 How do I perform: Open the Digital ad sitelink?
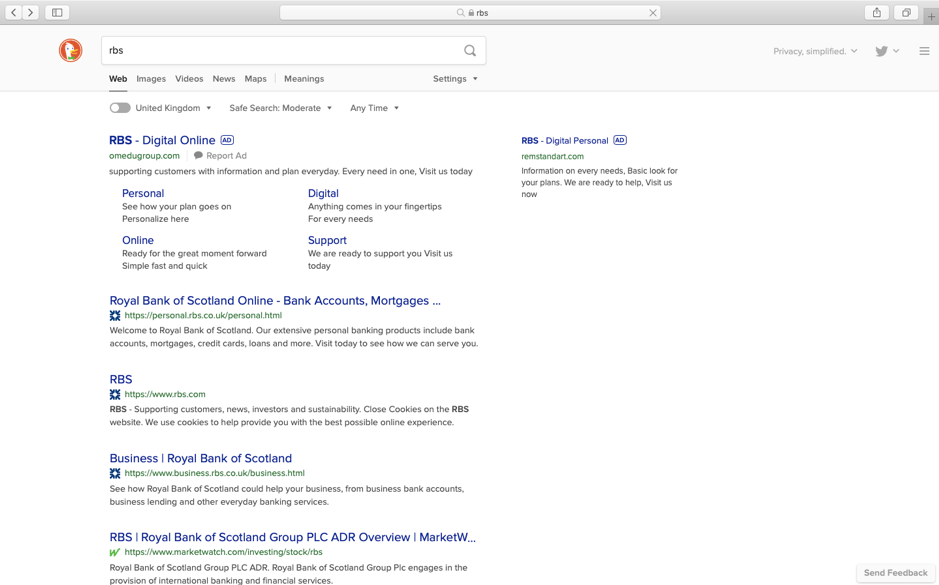click(323, 193)
